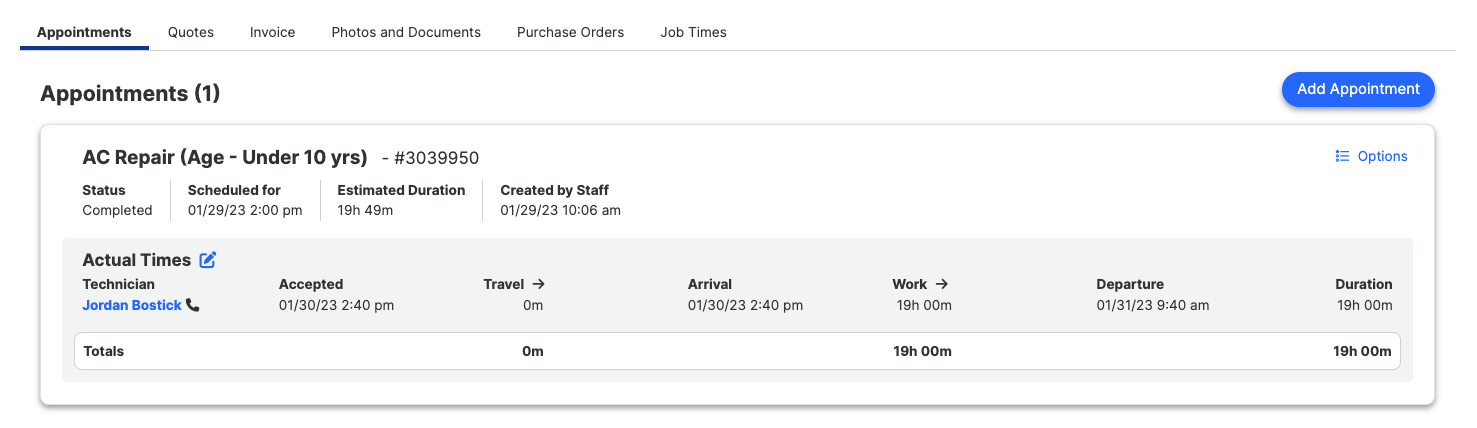Image resolution: width=1477 pixels, height=428 pixels.
Task: Click the arrow next to Work
Action: click(x=941, y=284)
